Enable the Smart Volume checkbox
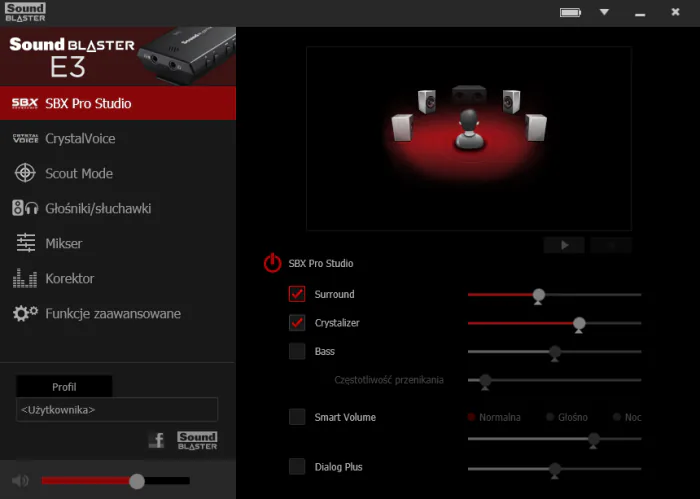This screenshot has height=499, width=700. click(x=297, y=417)
